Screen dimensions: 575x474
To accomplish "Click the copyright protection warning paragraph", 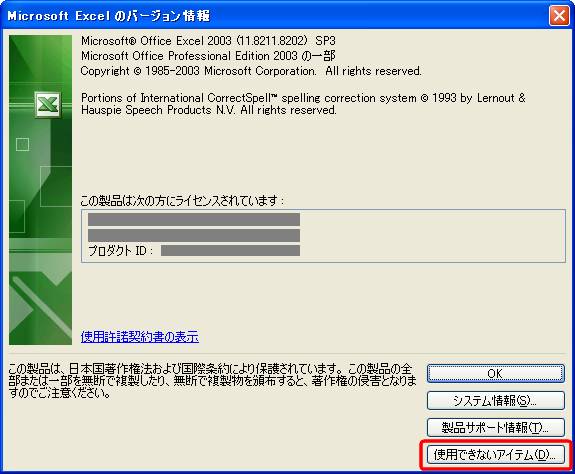I will click(x=213, y=381).
